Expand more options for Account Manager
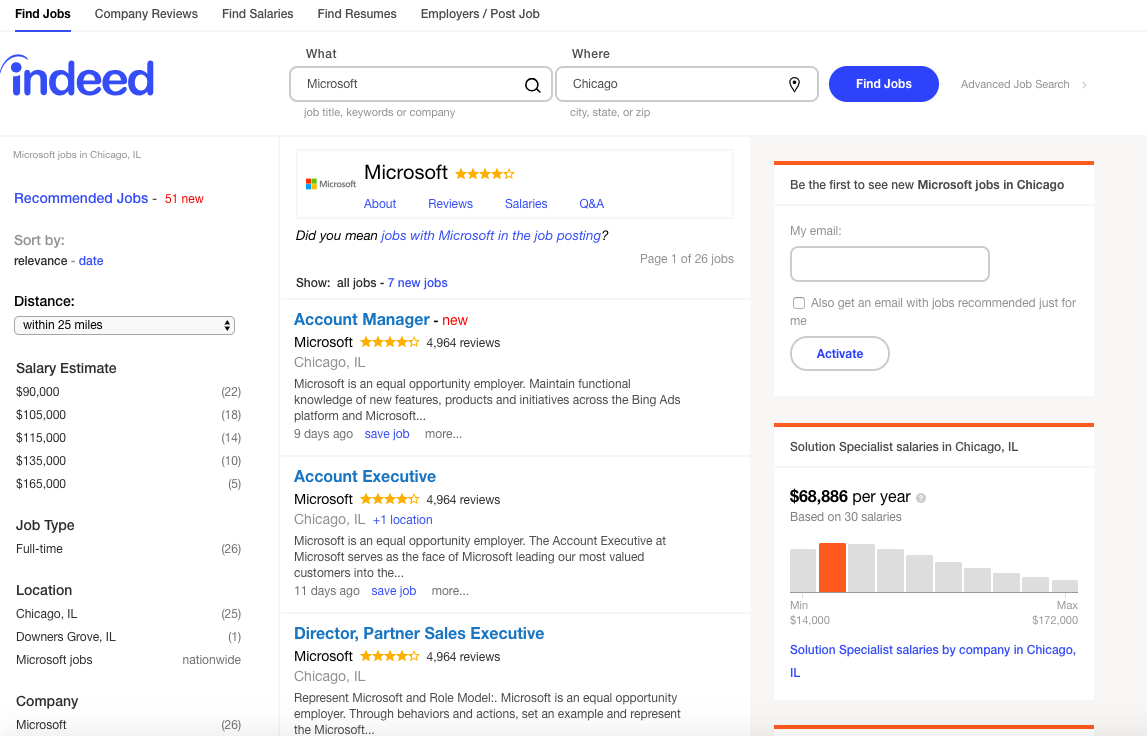 (443, 434)
